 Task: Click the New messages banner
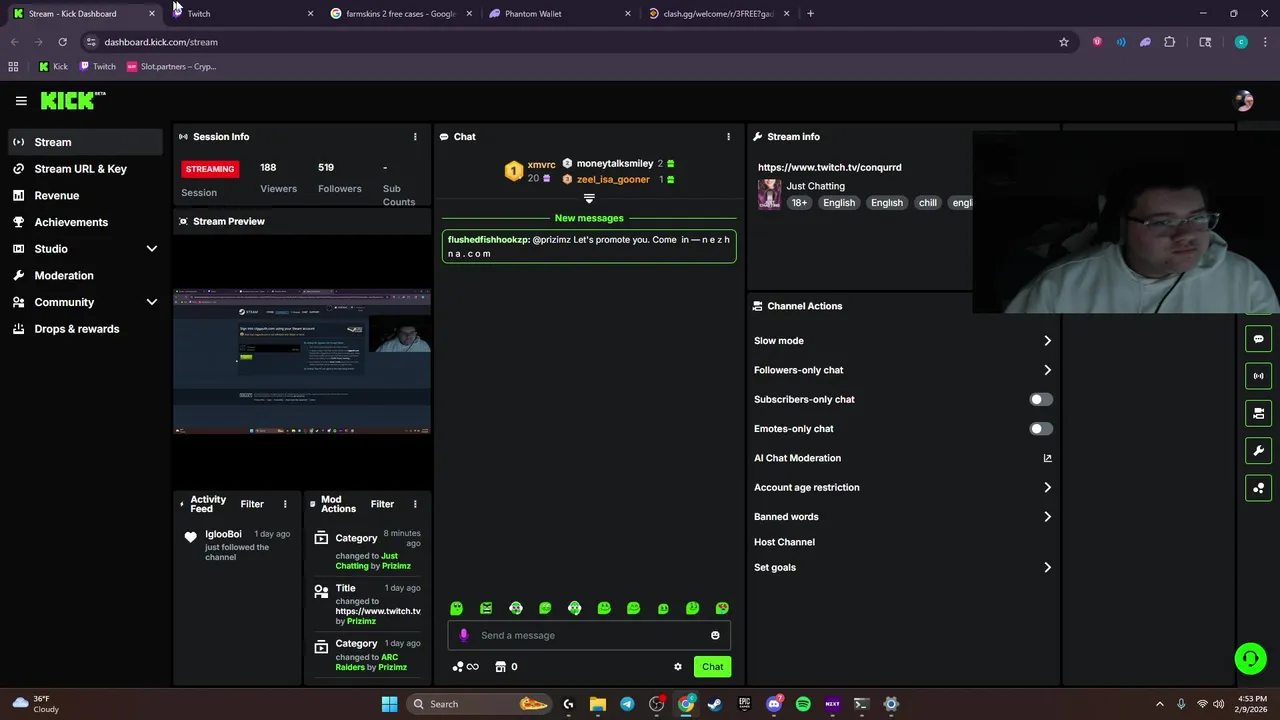[589, 218]
